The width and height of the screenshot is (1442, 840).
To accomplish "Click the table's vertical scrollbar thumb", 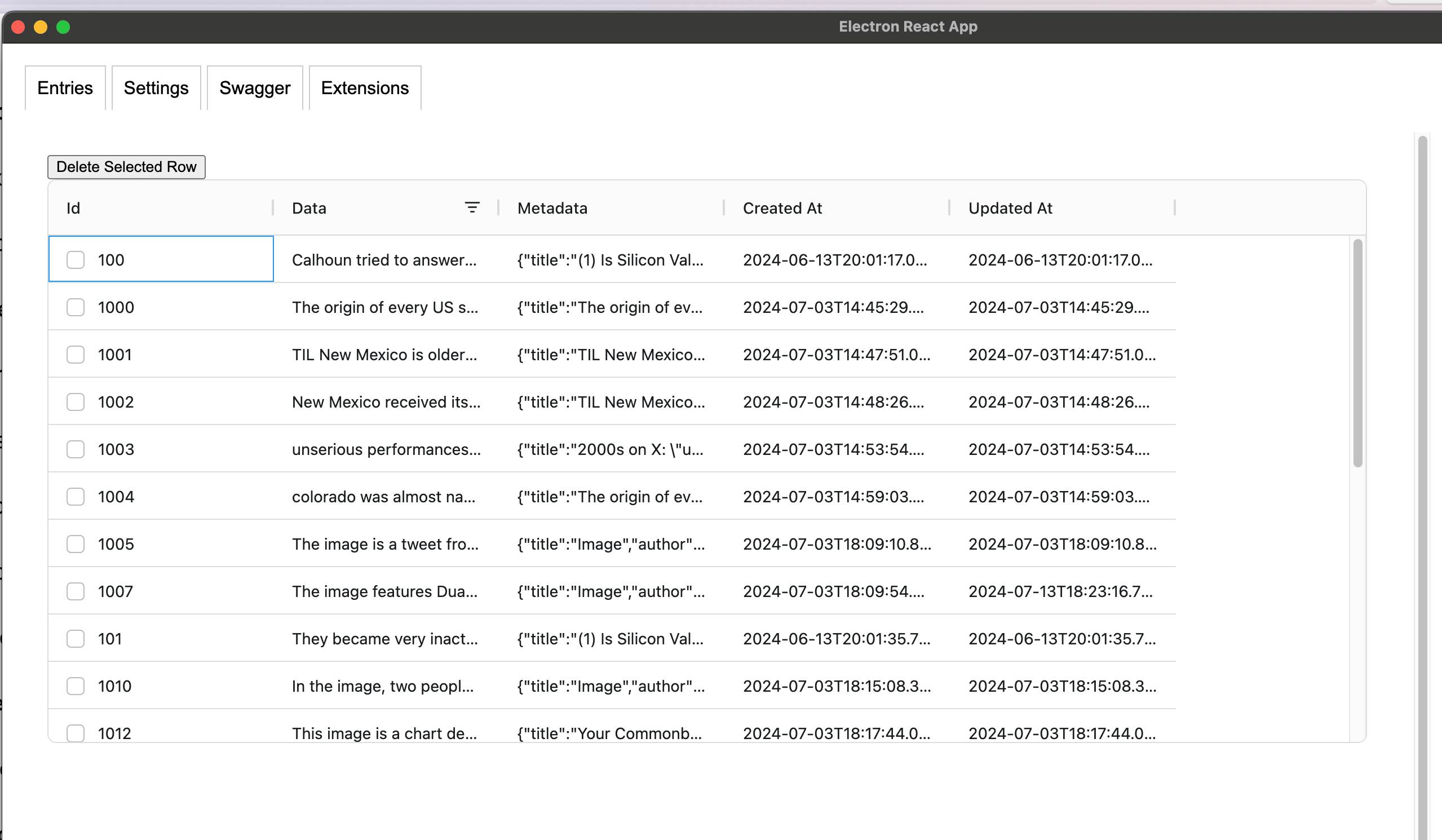I will (1357, 353).
